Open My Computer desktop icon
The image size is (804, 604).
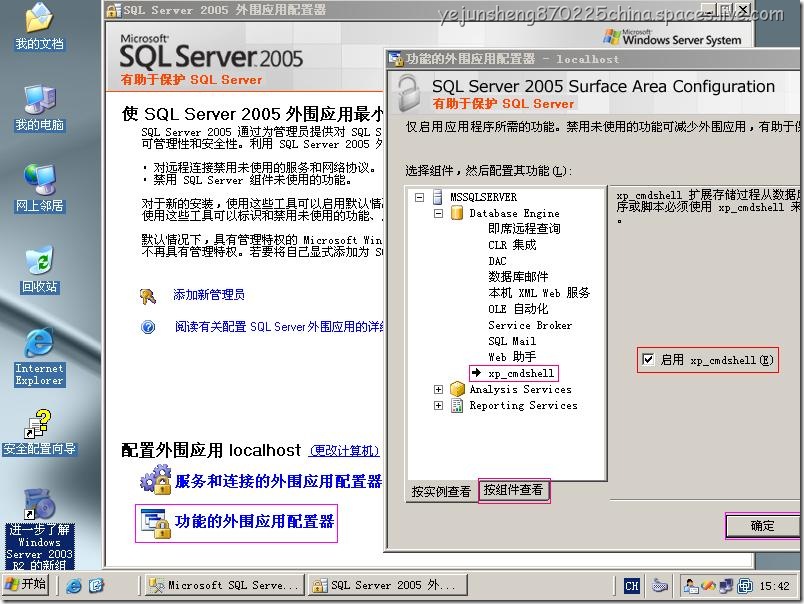39,108
